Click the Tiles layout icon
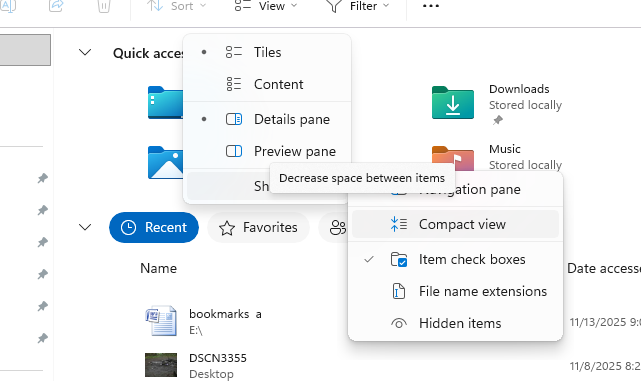Screen dimensions: 641x381 234,52
